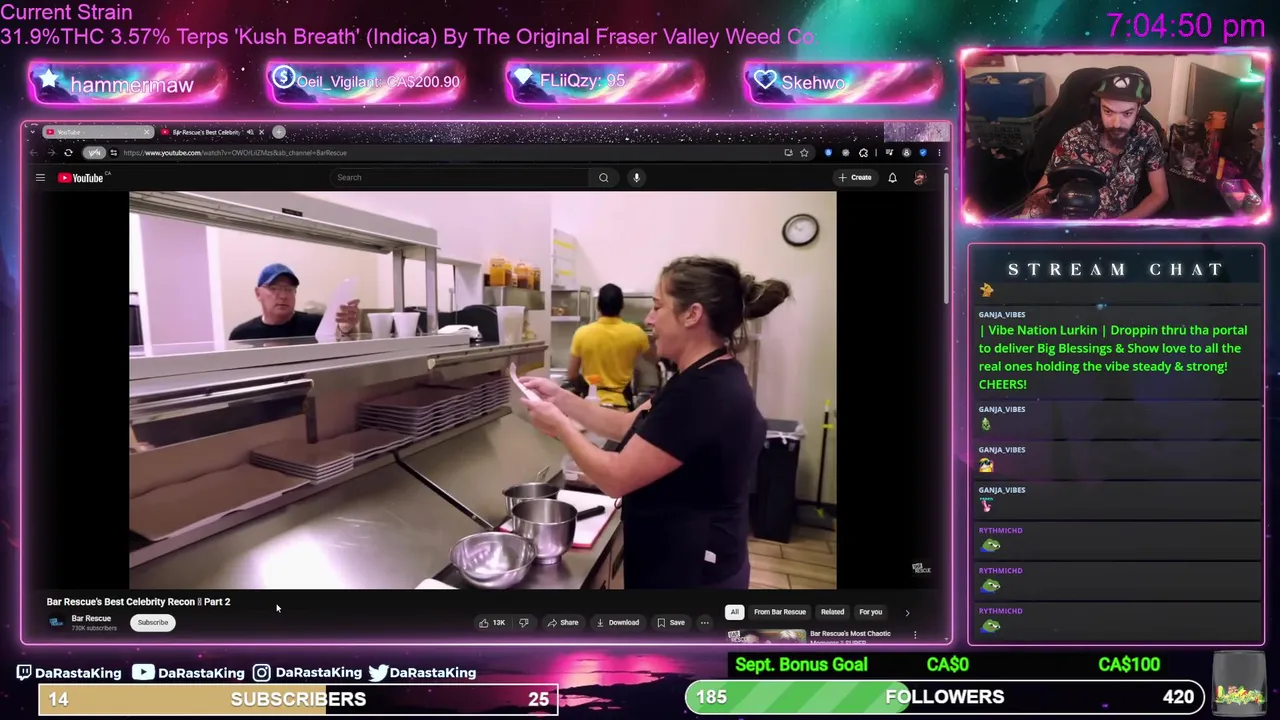This screenshot has width=1280, height=720.
Task: Open the YouTube account avatar menu
Action: [920, 178]
